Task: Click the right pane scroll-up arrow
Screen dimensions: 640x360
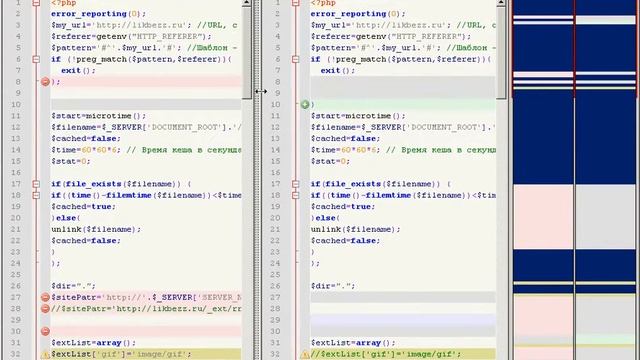Action: [x=501, y=3]
